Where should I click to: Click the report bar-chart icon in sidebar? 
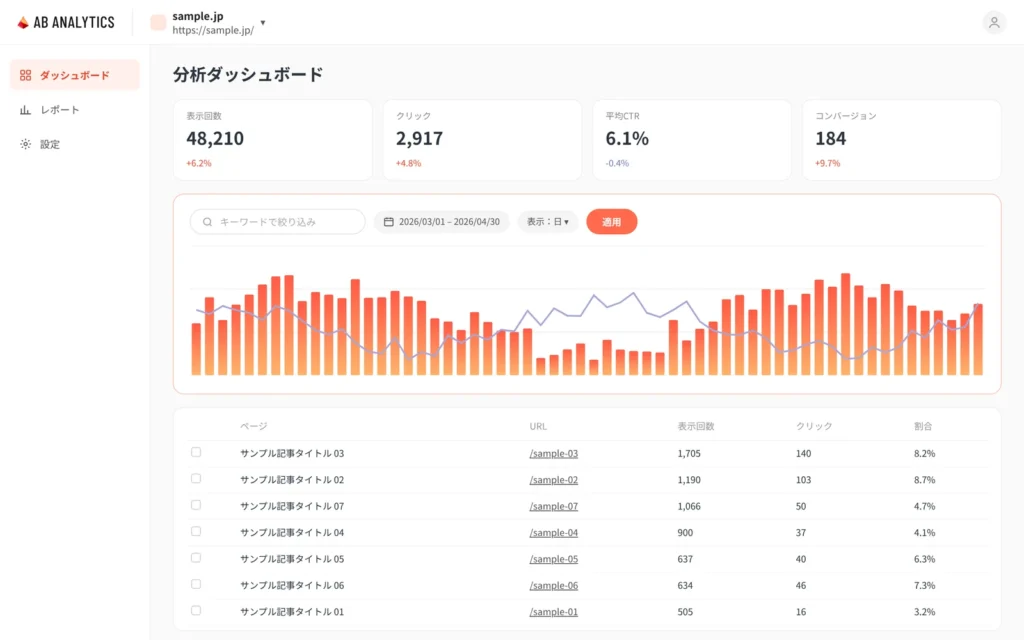coord(25,110)
